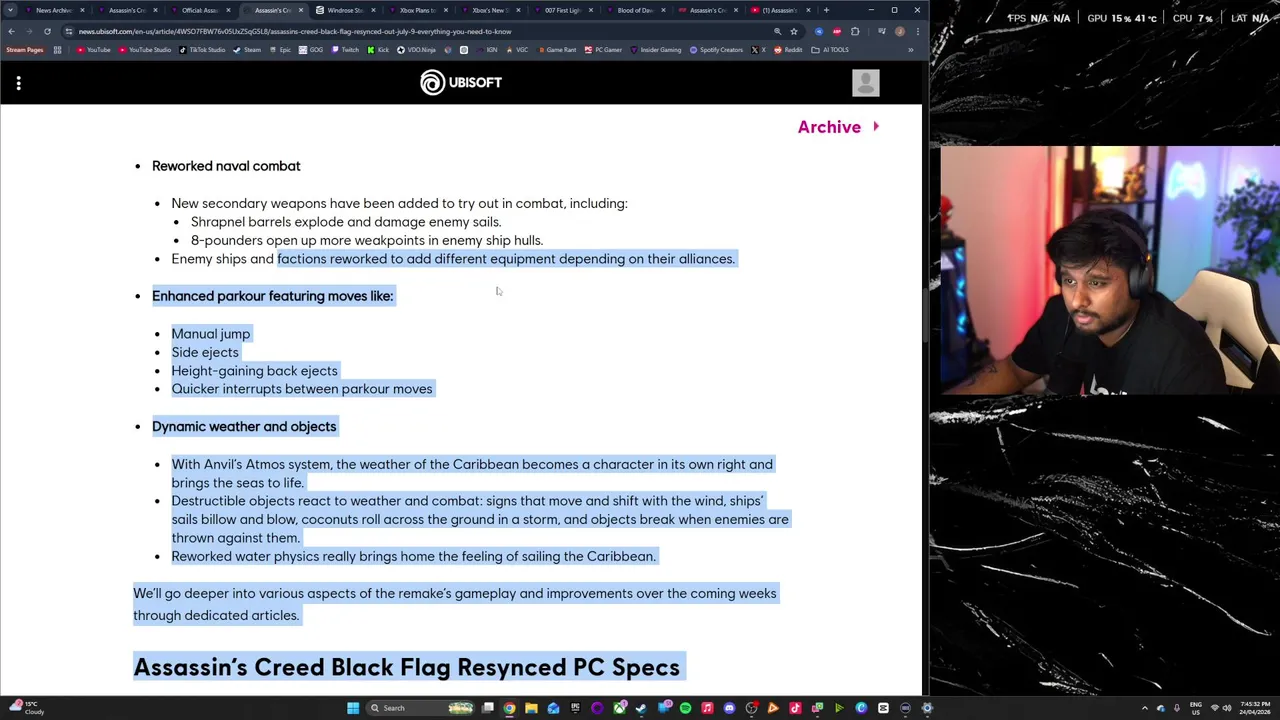The width and height of the screenshot is (1280, 720).
Task: Bookmark this page with the star icon
Action: [x=794, y=31]
